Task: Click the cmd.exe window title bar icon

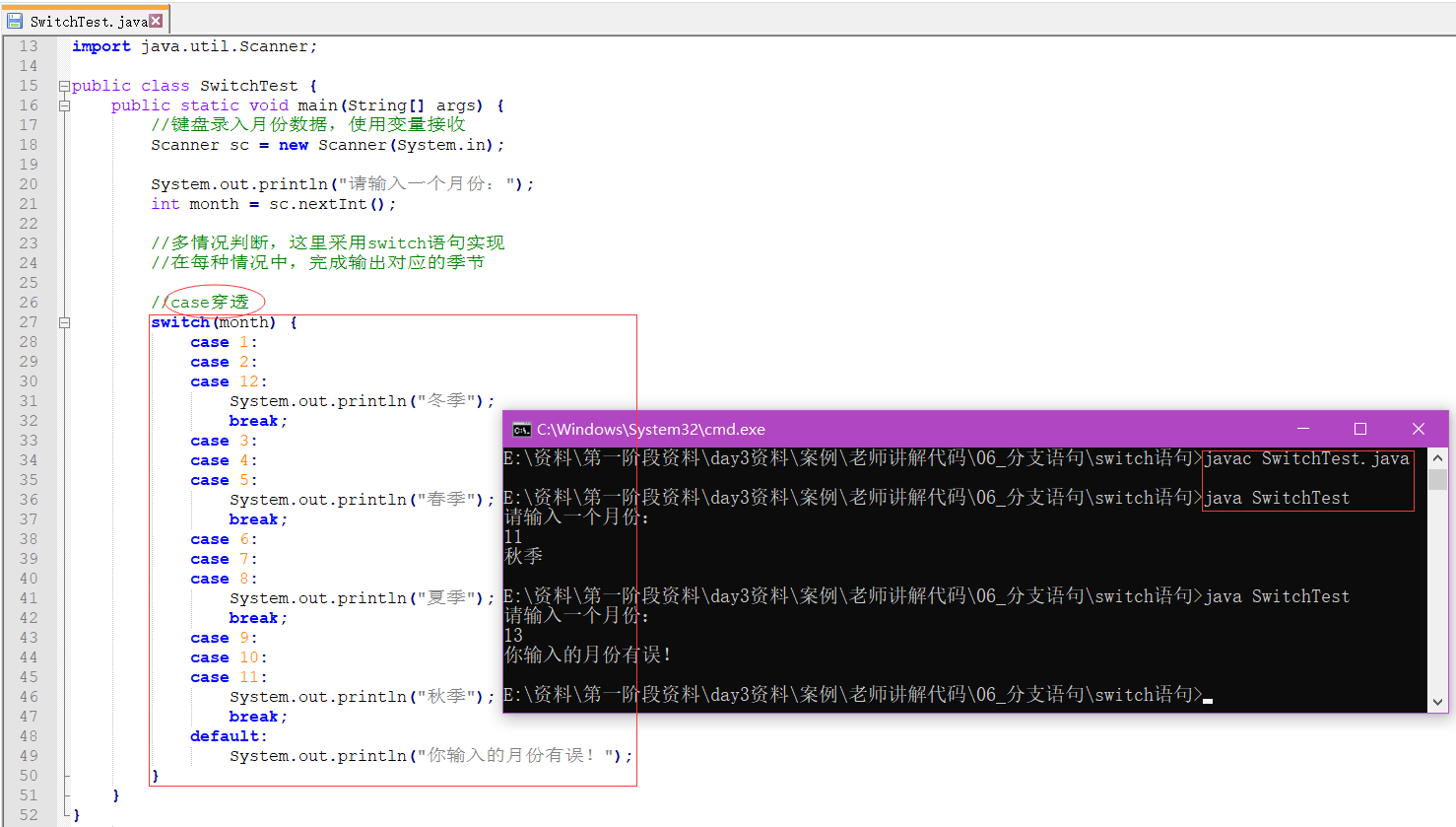Action: [x=522, y=430]
